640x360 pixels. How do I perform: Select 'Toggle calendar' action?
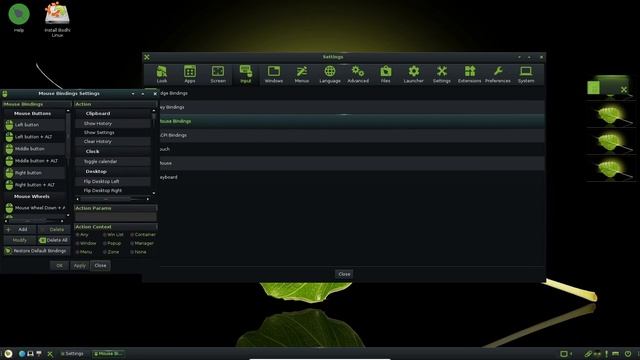tap(113, 161)
